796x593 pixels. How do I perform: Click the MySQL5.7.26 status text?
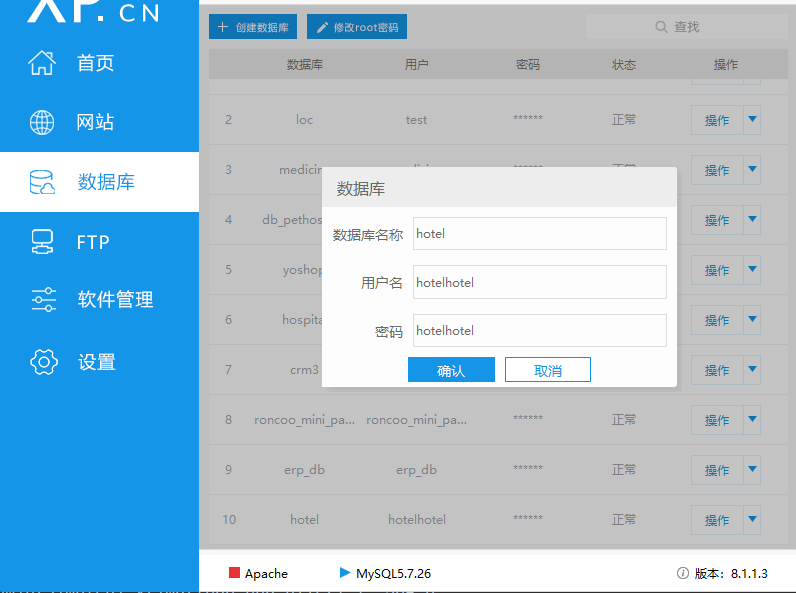[x=393, y=574]
